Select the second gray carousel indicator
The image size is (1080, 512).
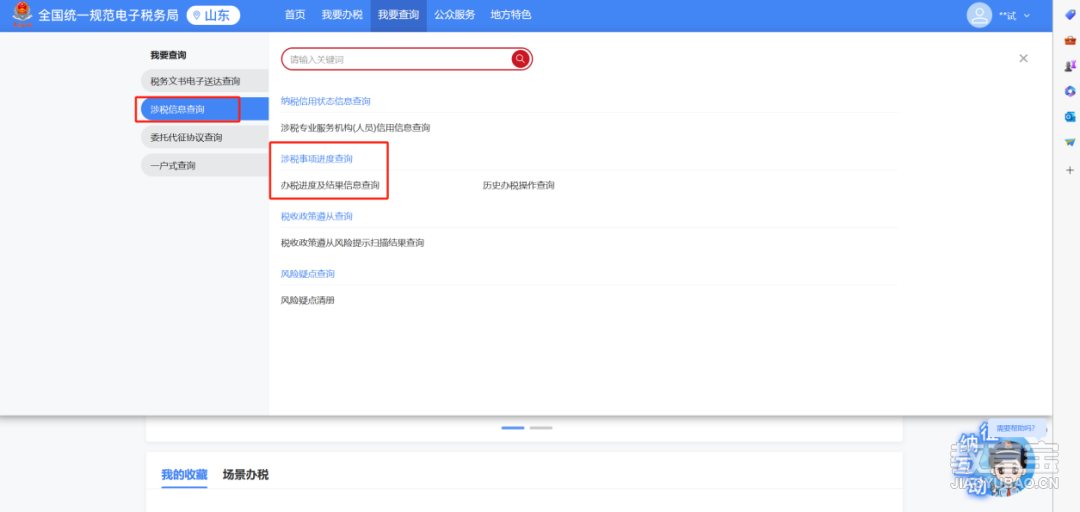[x=541, y=428]
